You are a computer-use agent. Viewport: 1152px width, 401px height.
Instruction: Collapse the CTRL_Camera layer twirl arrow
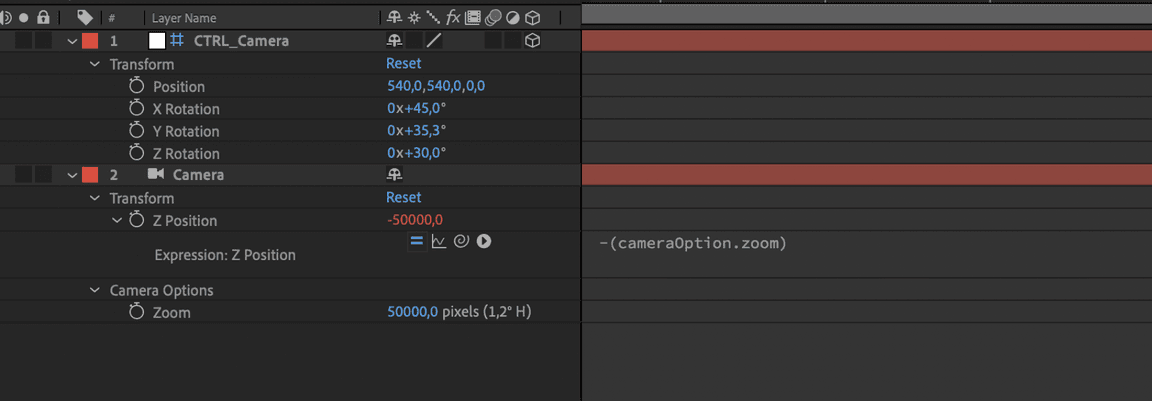click(72, 41)
